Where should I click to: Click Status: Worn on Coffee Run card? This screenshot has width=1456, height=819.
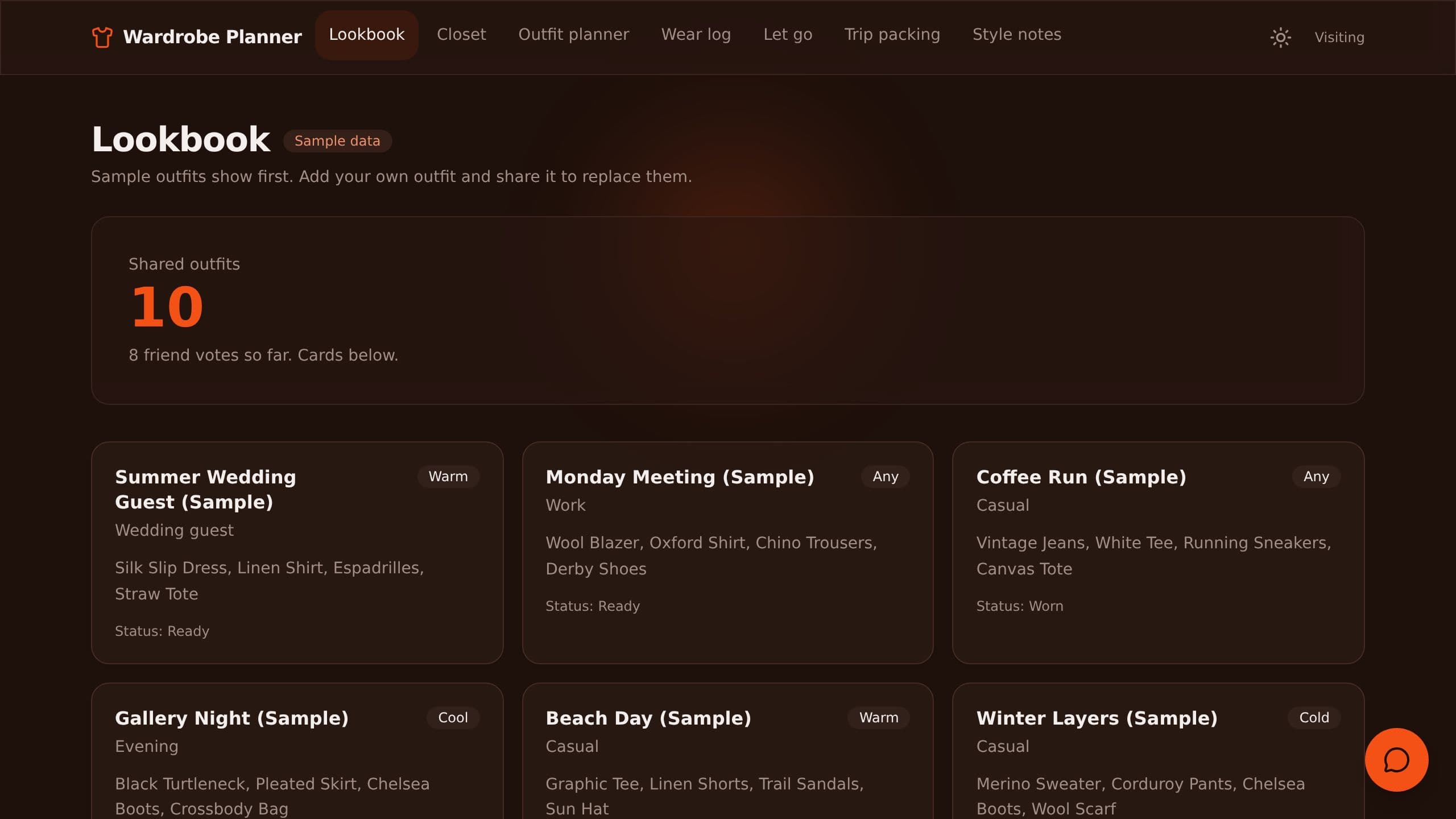click(1020, 606)
